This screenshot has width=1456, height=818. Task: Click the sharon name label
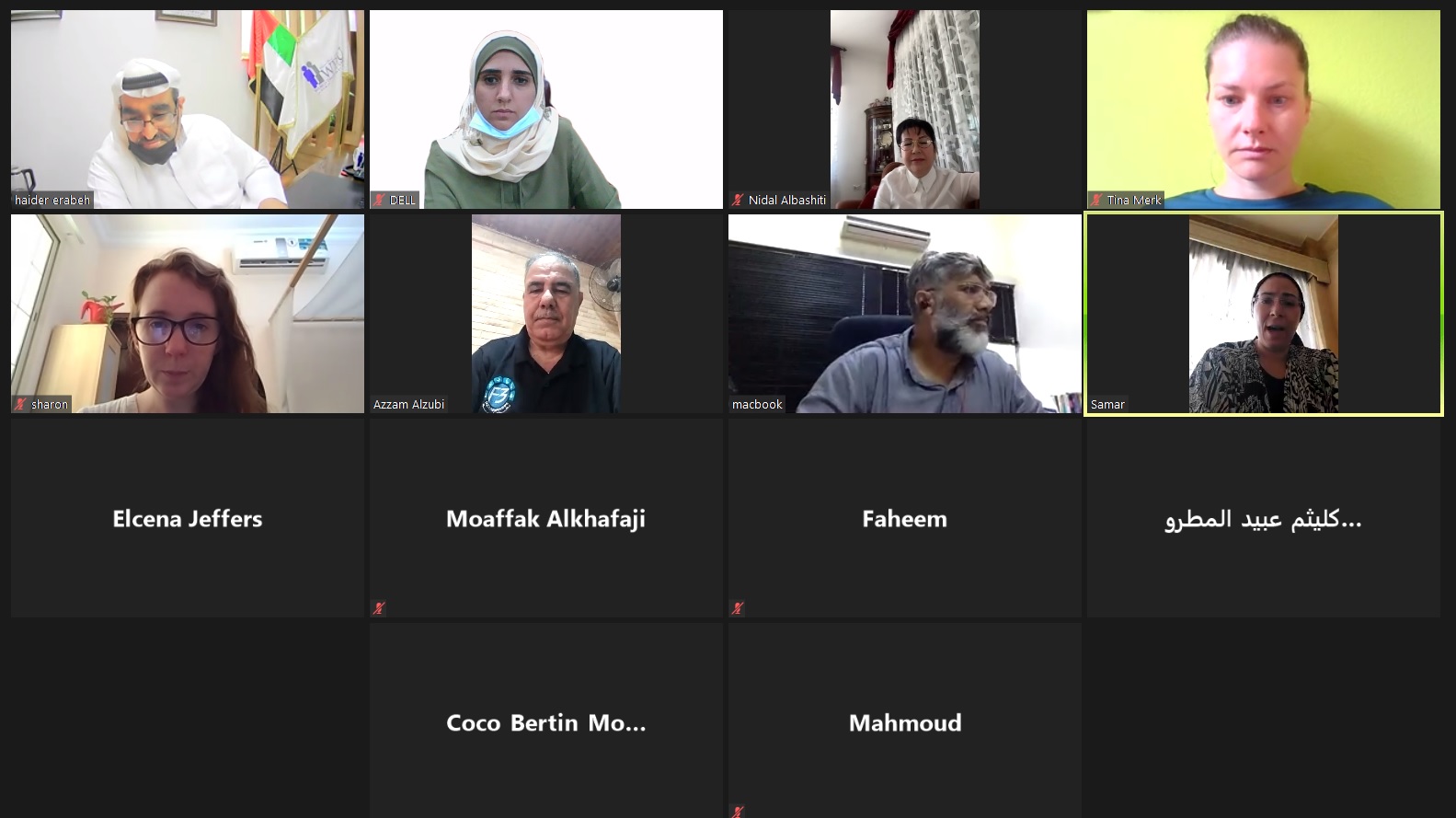tap(50, 404)
